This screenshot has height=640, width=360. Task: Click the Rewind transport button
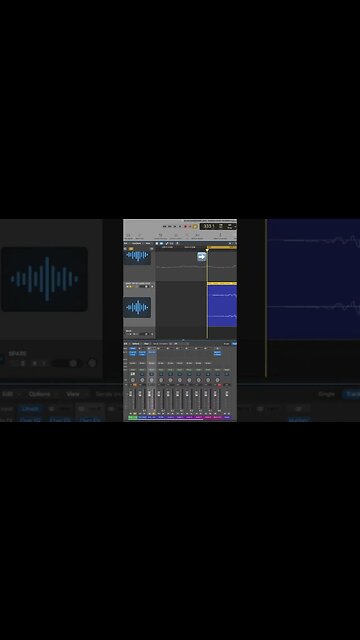164,226
